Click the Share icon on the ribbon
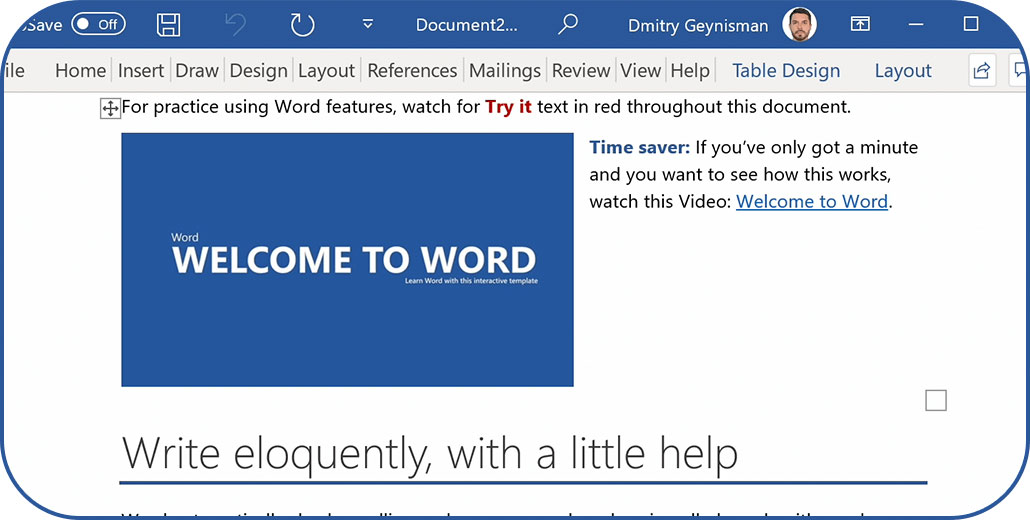 (982, 70)
